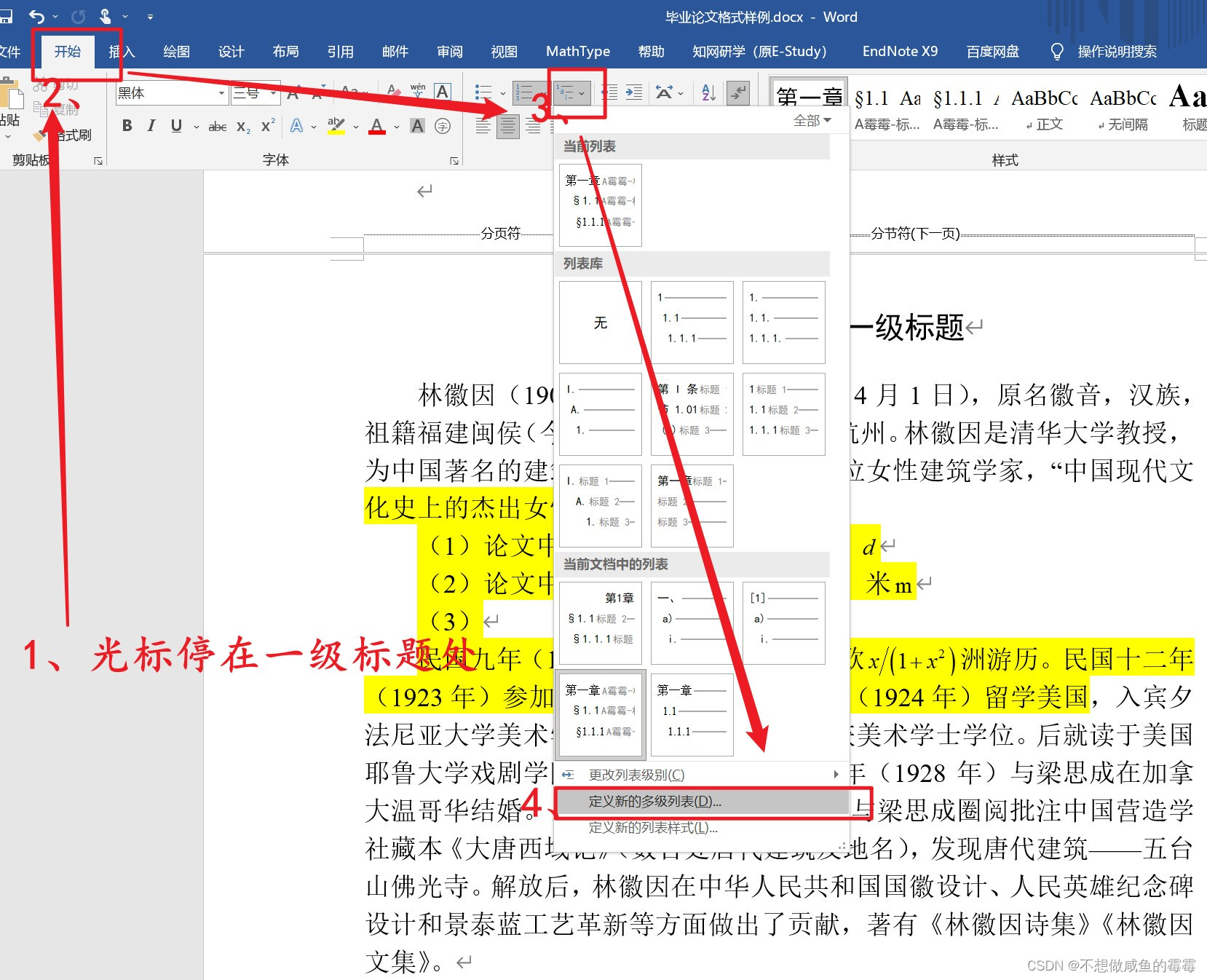The height and width of the screenshot is (980, 1207).
Task: Click 更改列表级别(C) menu entry
Action: (702, 775)
